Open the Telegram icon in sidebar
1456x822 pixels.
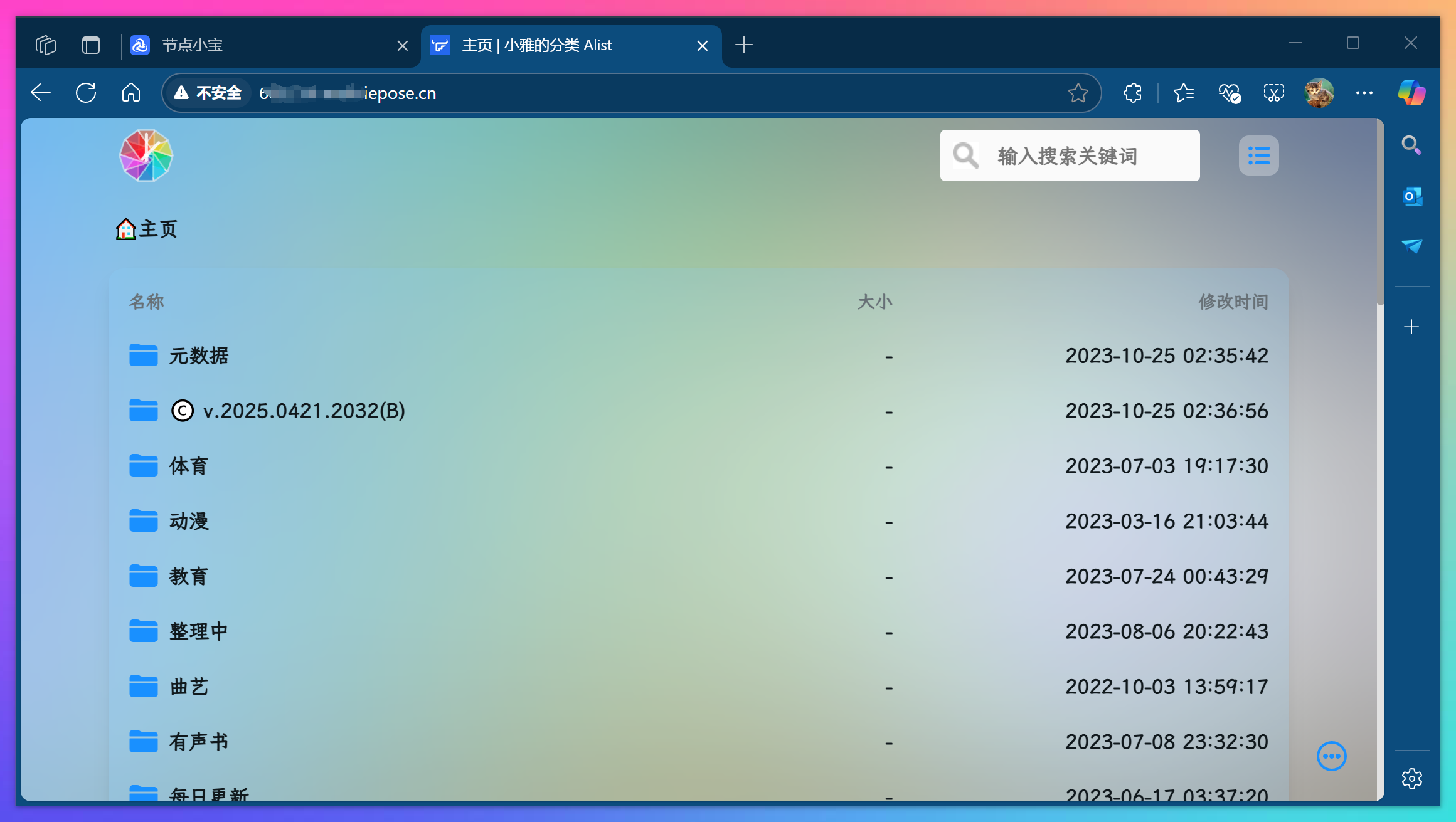[1411, 246]
